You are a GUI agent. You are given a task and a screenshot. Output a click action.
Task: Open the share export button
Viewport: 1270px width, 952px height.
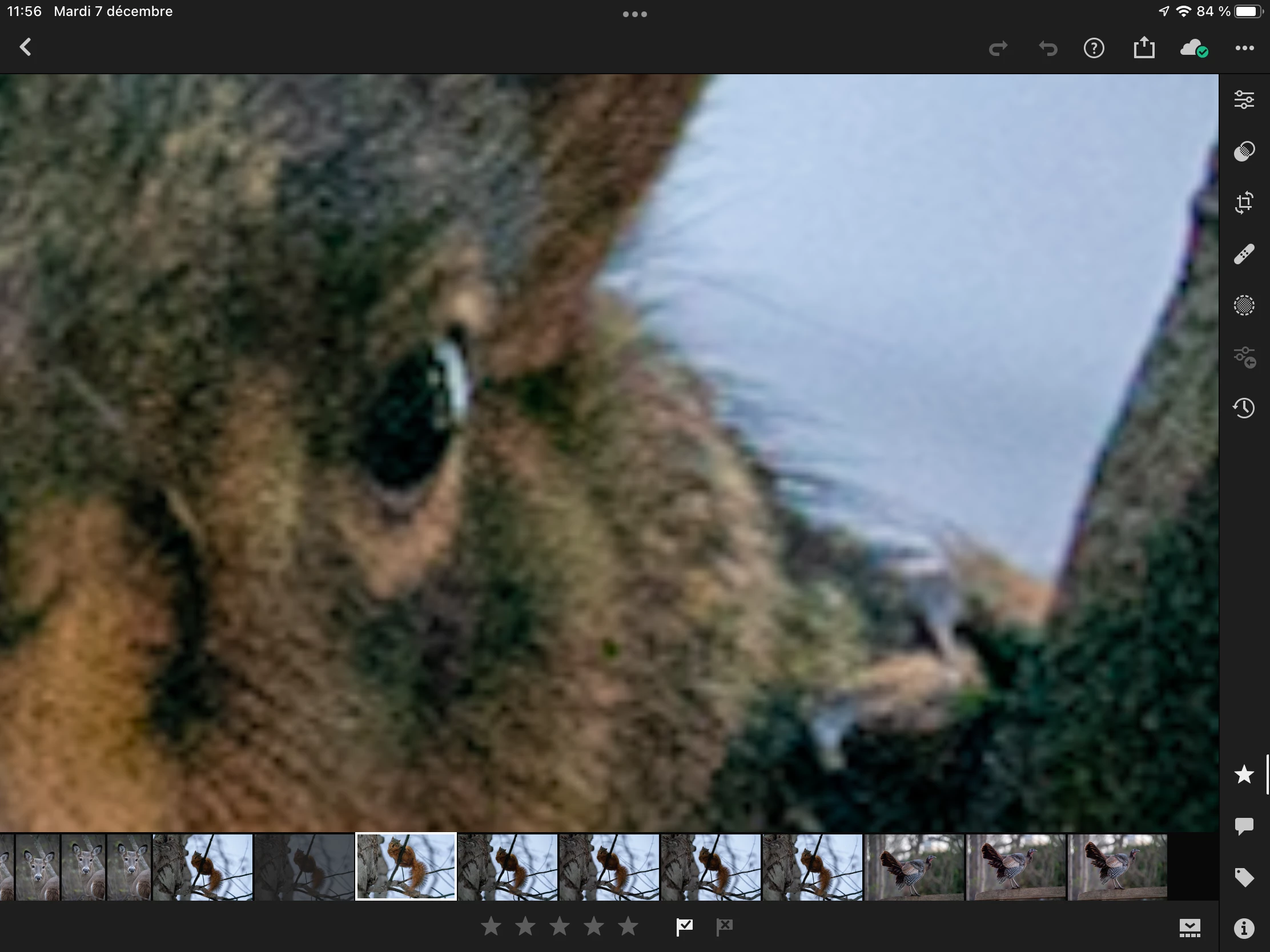click(x=1144, y=47)
